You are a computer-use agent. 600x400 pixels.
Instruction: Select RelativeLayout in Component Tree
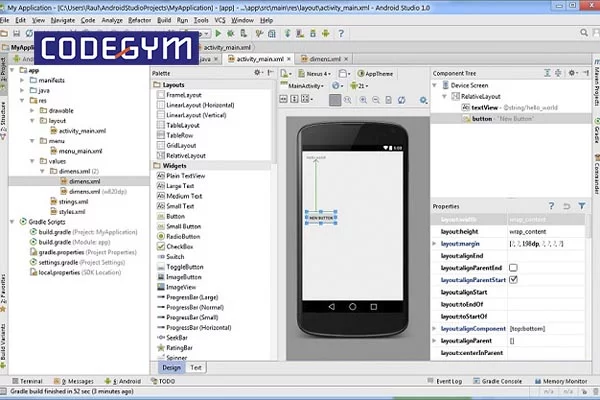476,96
